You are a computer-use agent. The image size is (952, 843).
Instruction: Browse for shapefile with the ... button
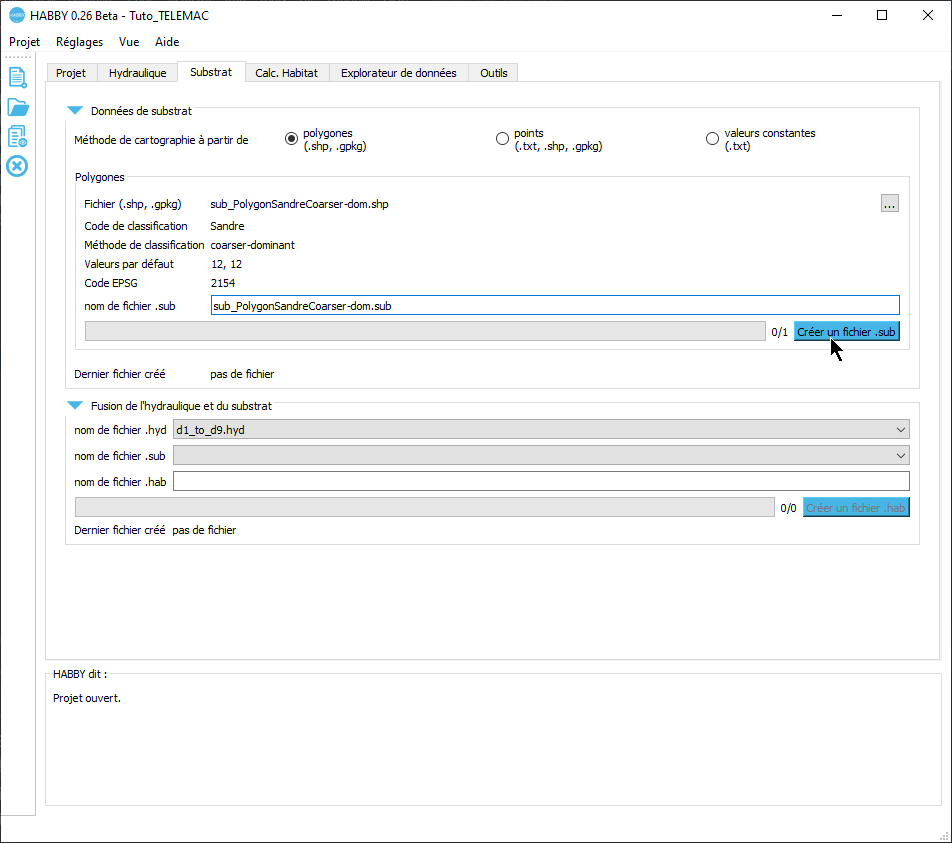click(889, 204)
